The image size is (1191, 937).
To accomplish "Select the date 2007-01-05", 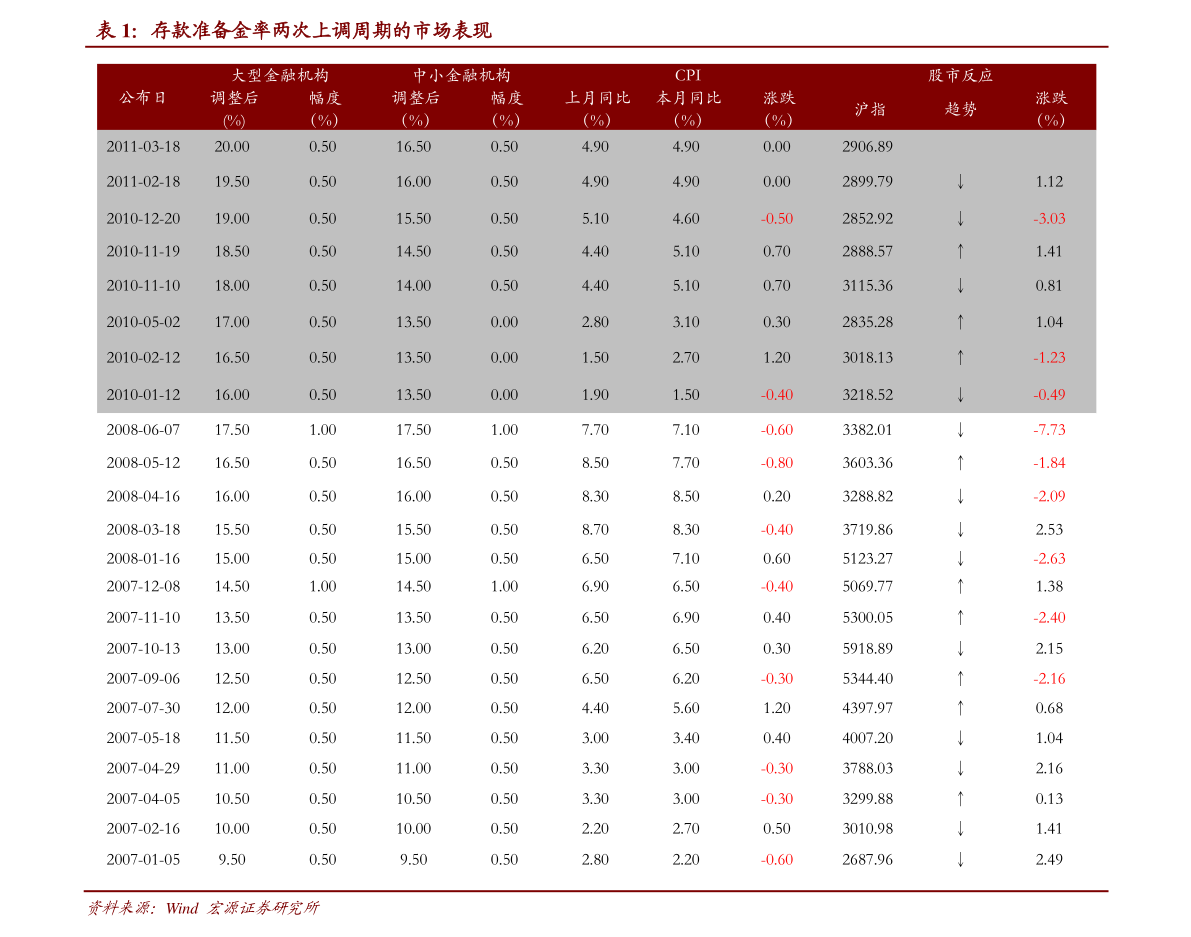I will click(144, 860).
